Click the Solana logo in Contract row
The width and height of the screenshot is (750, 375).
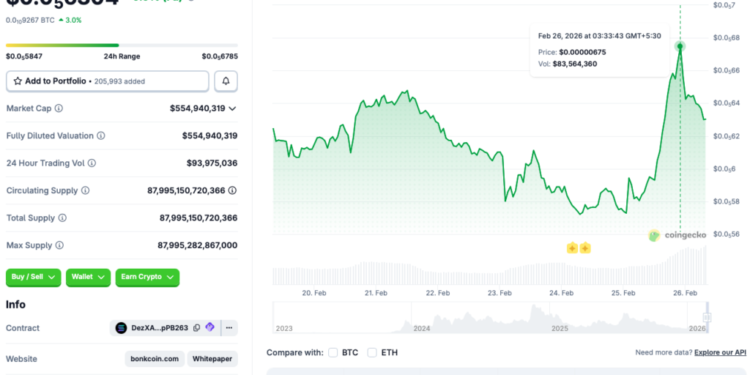[x=121, y=328]
